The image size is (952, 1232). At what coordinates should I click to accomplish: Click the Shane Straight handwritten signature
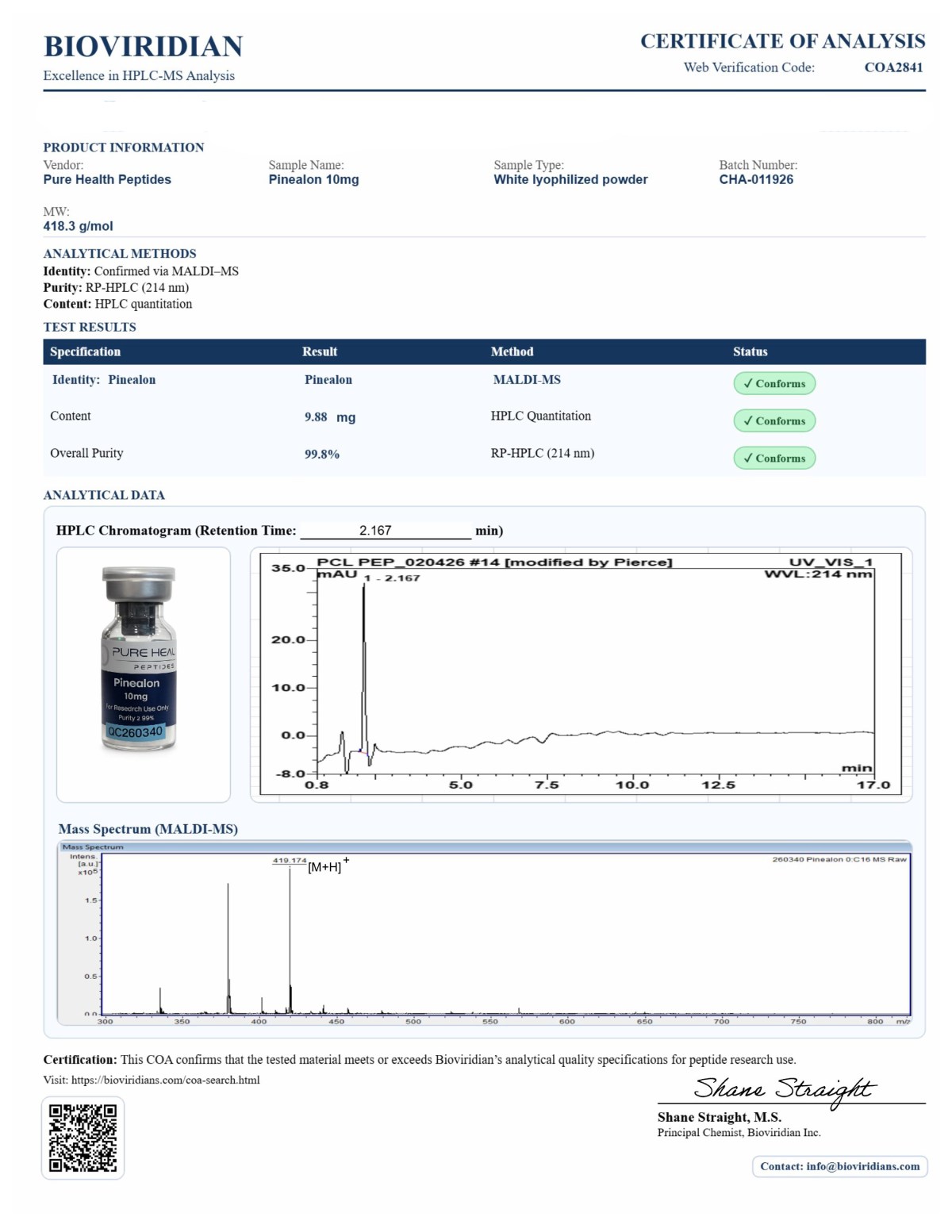(x=783, y=1088)
